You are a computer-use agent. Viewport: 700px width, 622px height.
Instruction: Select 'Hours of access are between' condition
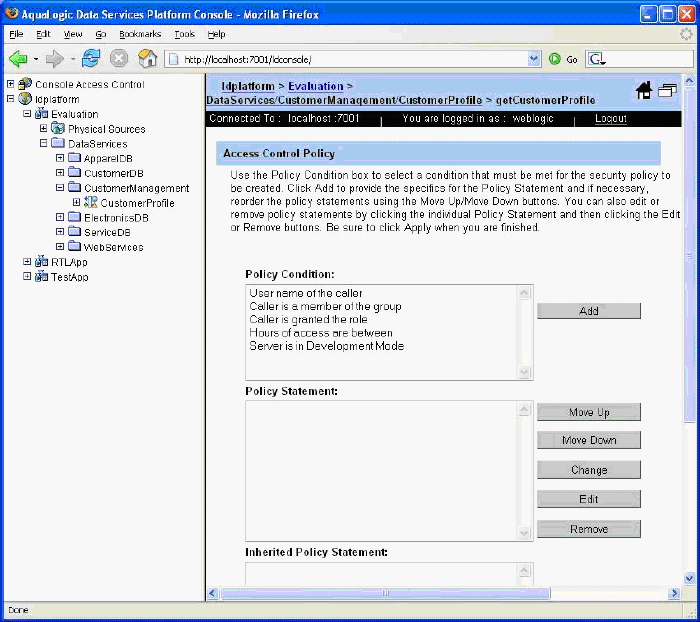click(321, 333)
